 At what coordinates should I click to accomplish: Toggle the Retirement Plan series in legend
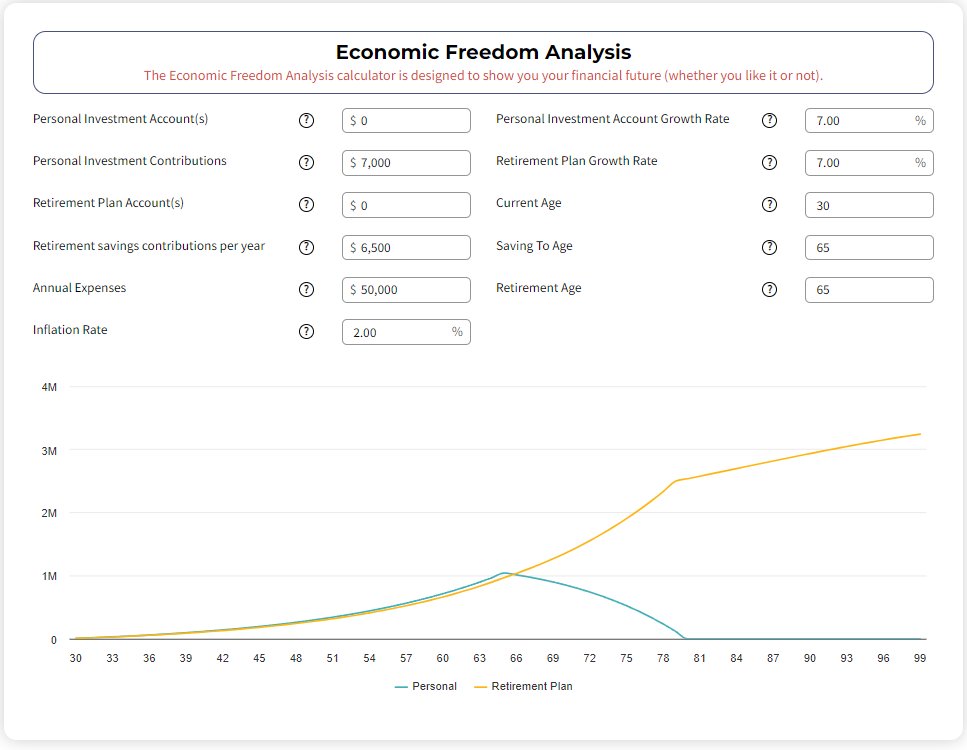523,686
